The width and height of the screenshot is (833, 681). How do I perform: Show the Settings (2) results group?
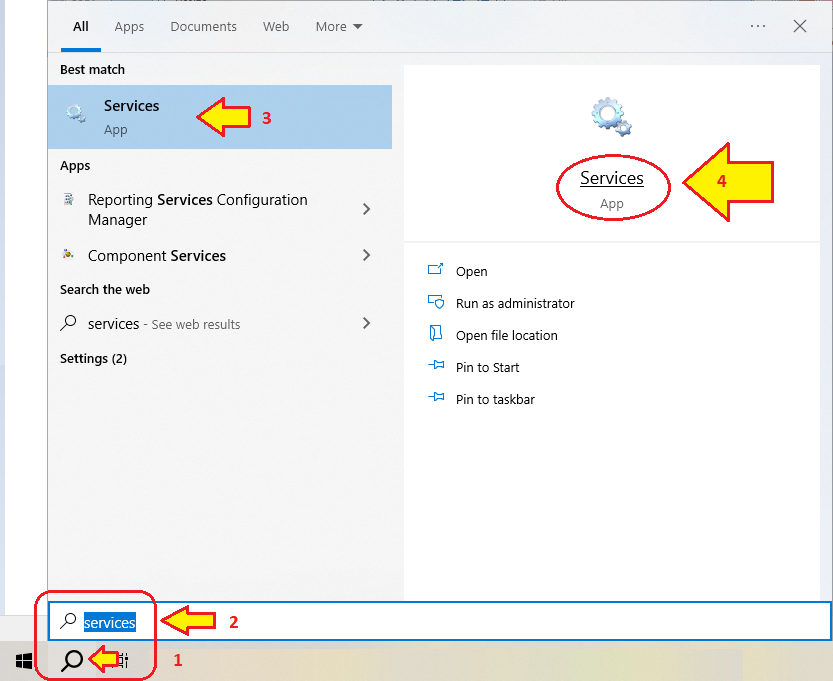(x=94, y=359)
